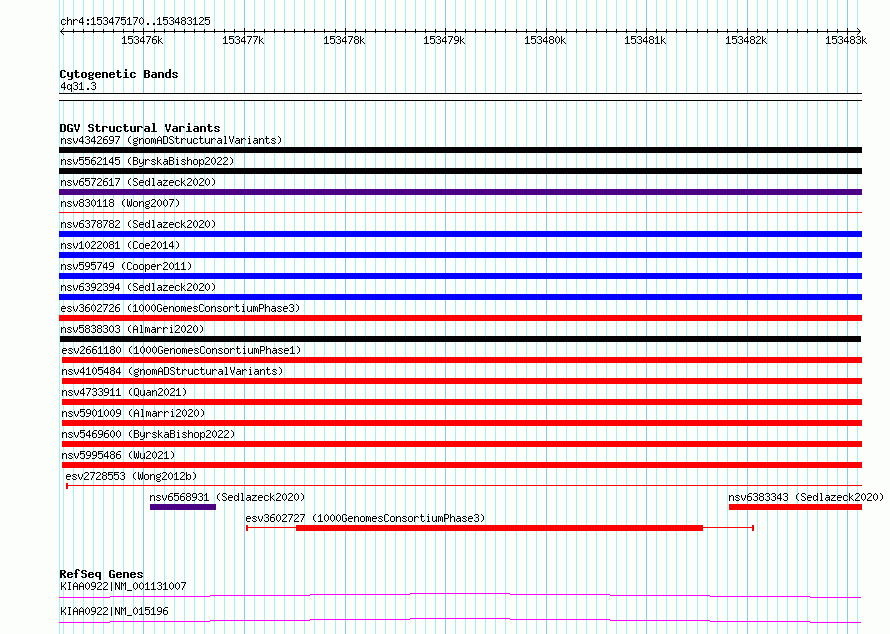Click the 153479k ruler tick label
Screen dimensions: 890x634
coord(444,40)
